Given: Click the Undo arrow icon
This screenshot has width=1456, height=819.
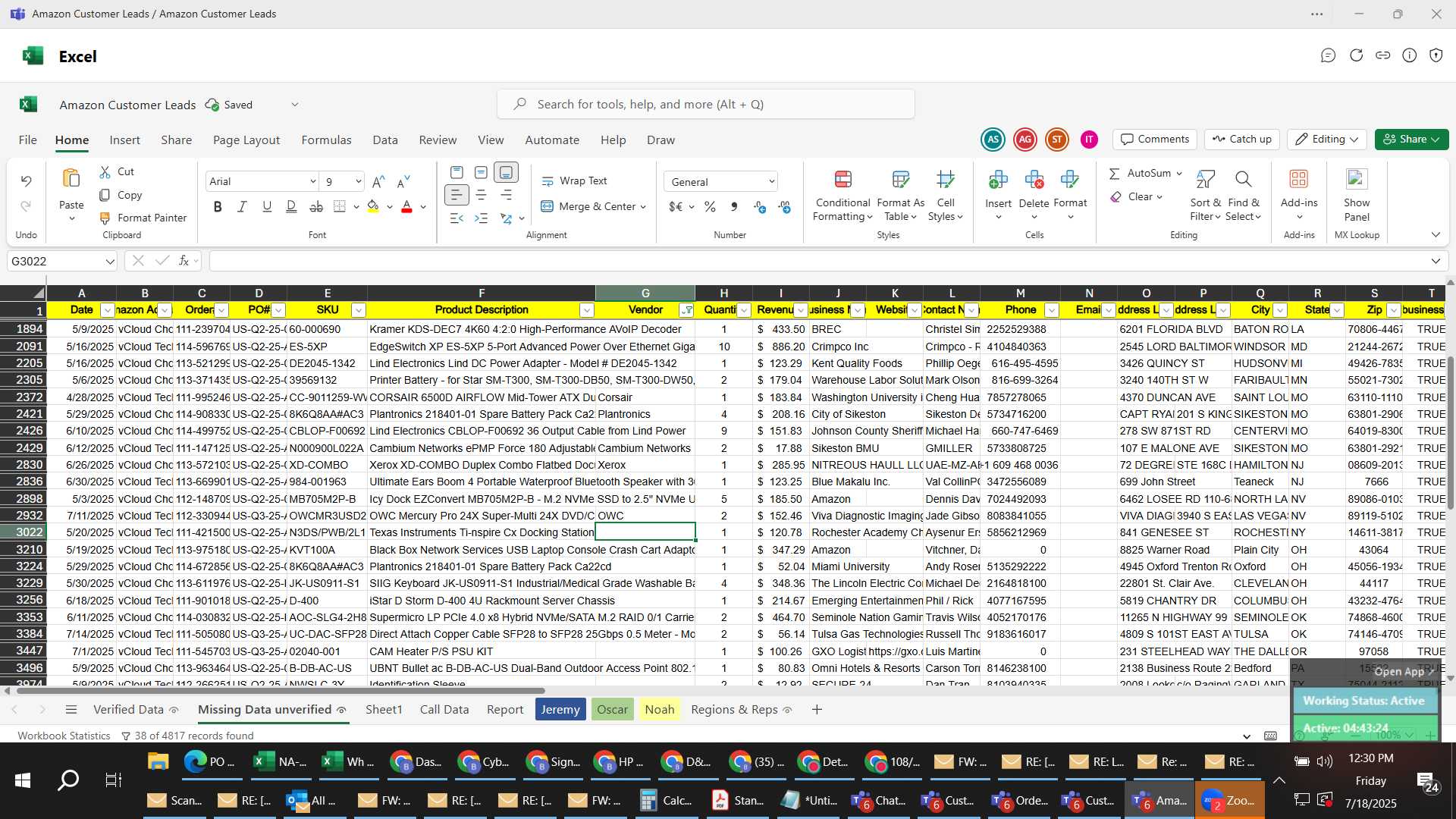Looking at the screenshot, I should click(x=26, y=181).
